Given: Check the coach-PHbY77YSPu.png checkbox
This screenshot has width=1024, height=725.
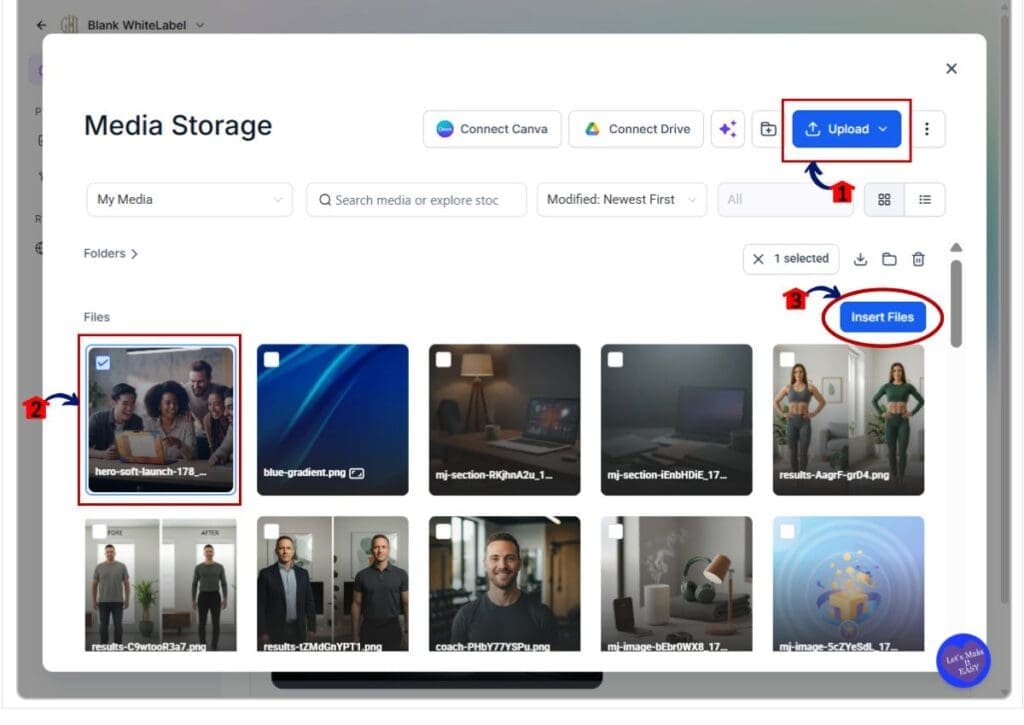Looking at the screenshot, I should pyautogui.click(x=443, y=531).
